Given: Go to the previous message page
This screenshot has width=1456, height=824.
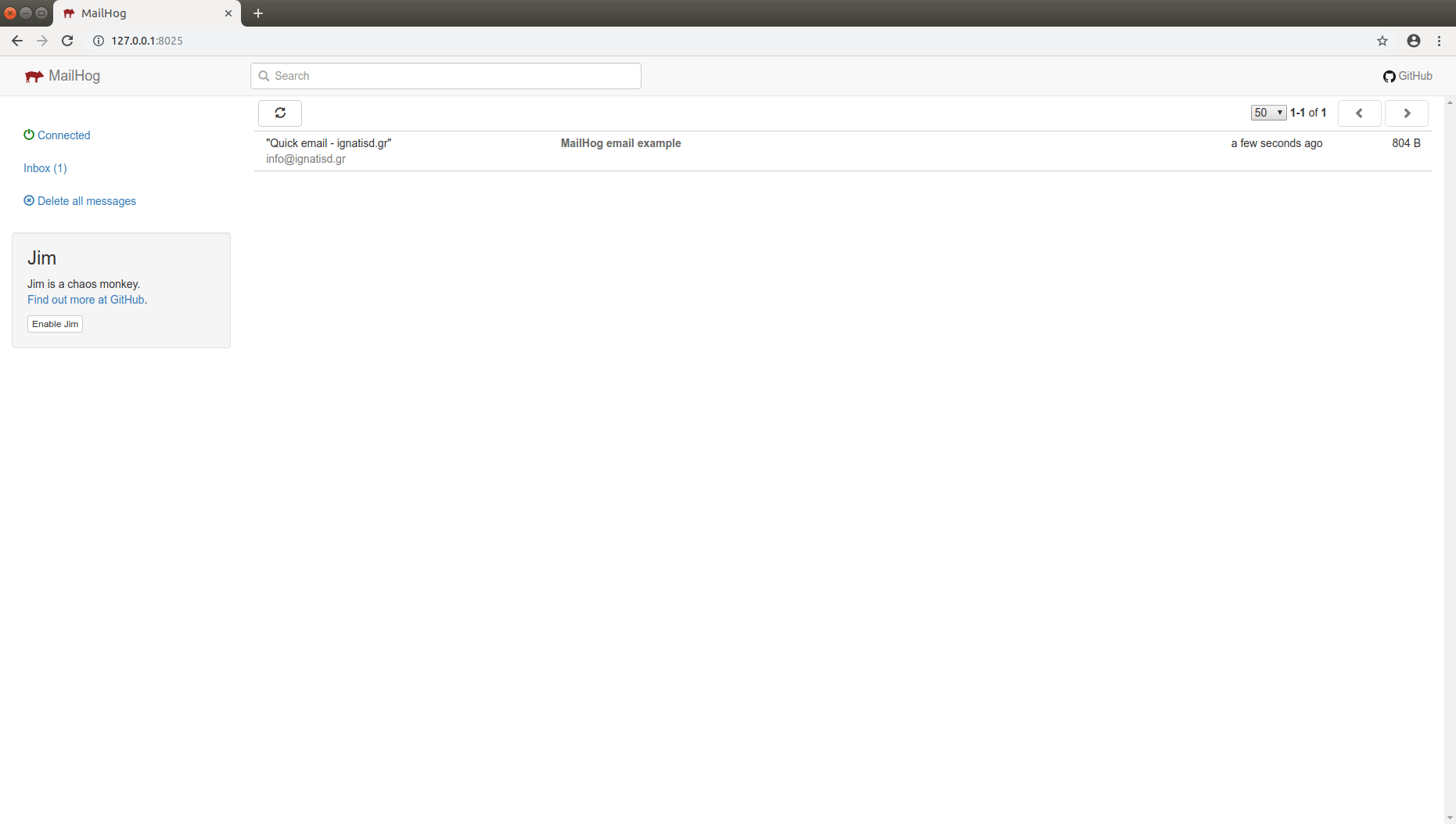Looking at the screenshot, I should pyautogui.click(x=1360, y=113).
